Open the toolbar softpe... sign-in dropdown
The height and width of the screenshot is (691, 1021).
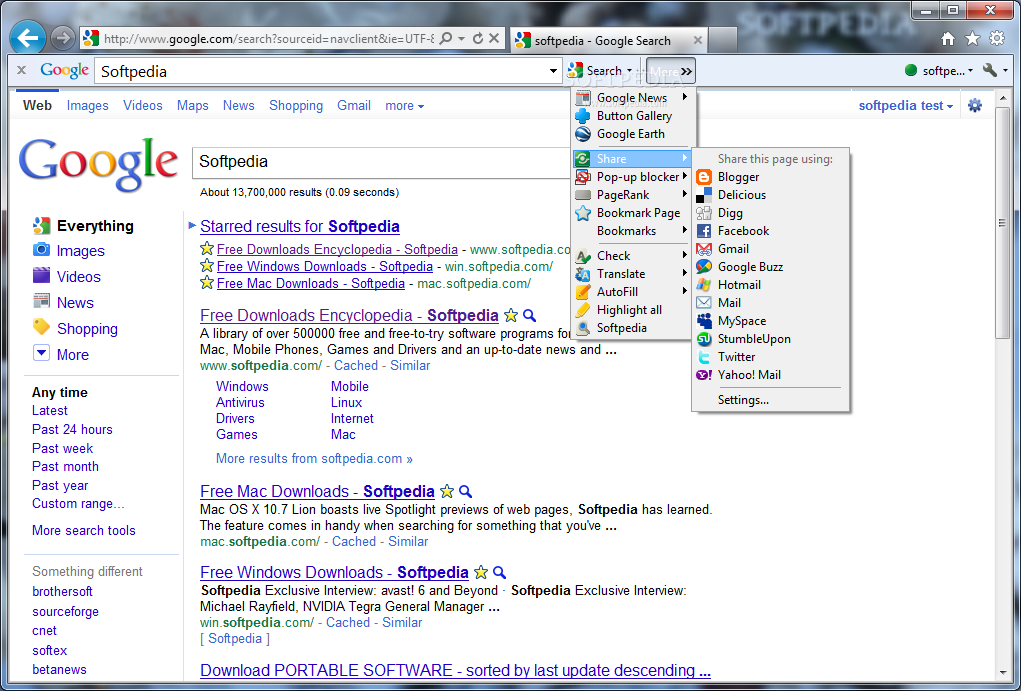point(939,70)
